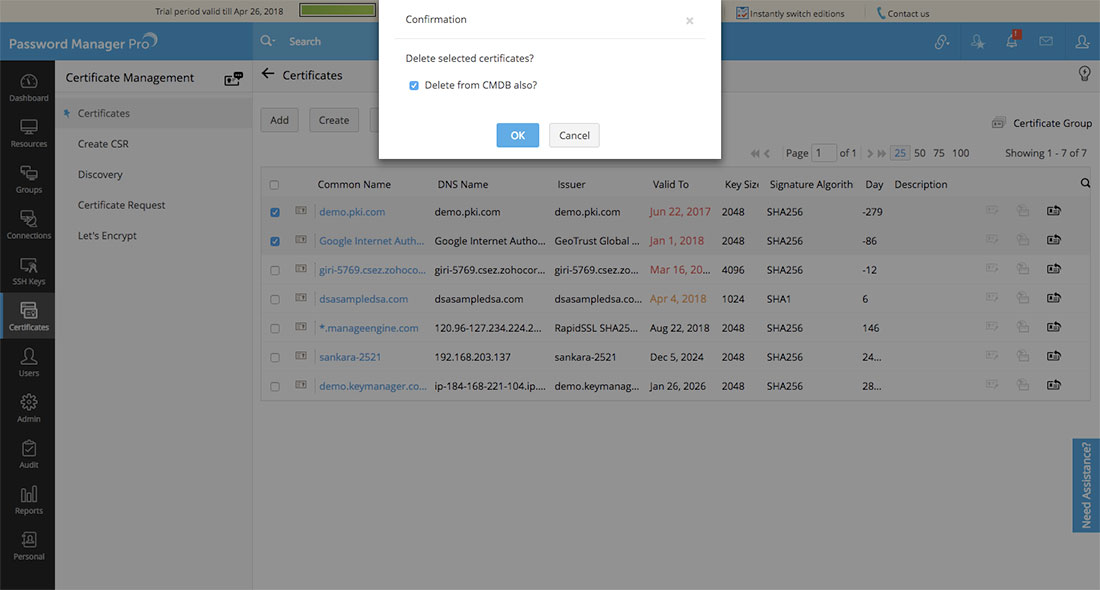Check the giri-5769.csez.zohoco row checkbox
The image size is (1100, 590).
click(275, 271)
